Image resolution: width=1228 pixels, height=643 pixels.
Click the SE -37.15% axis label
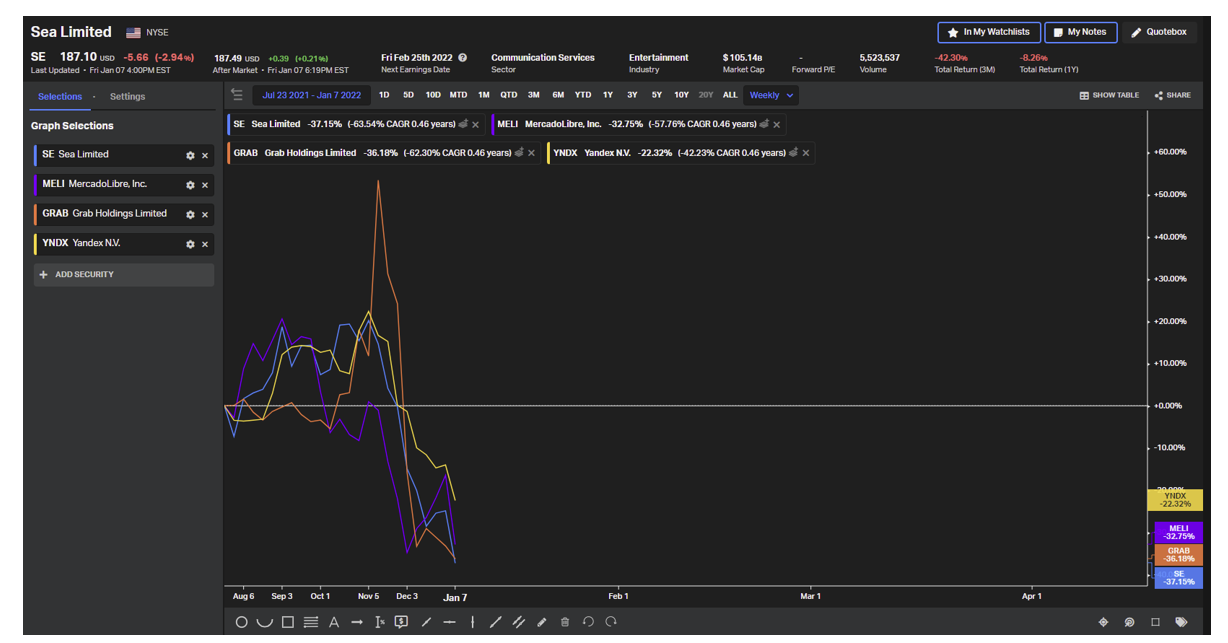tap(1178, 578)
